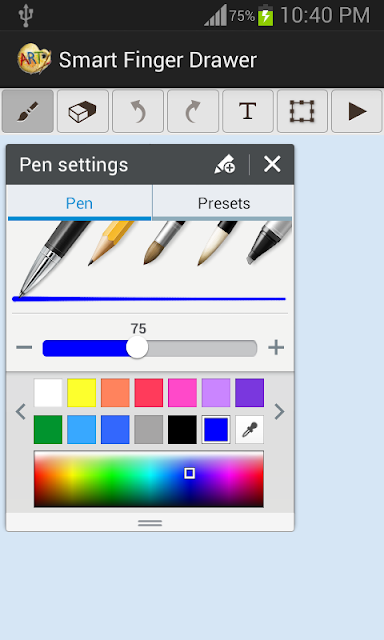Screen dimensions: 384x640
Task: Undo the last stroke
Action: tap(138, 111)
